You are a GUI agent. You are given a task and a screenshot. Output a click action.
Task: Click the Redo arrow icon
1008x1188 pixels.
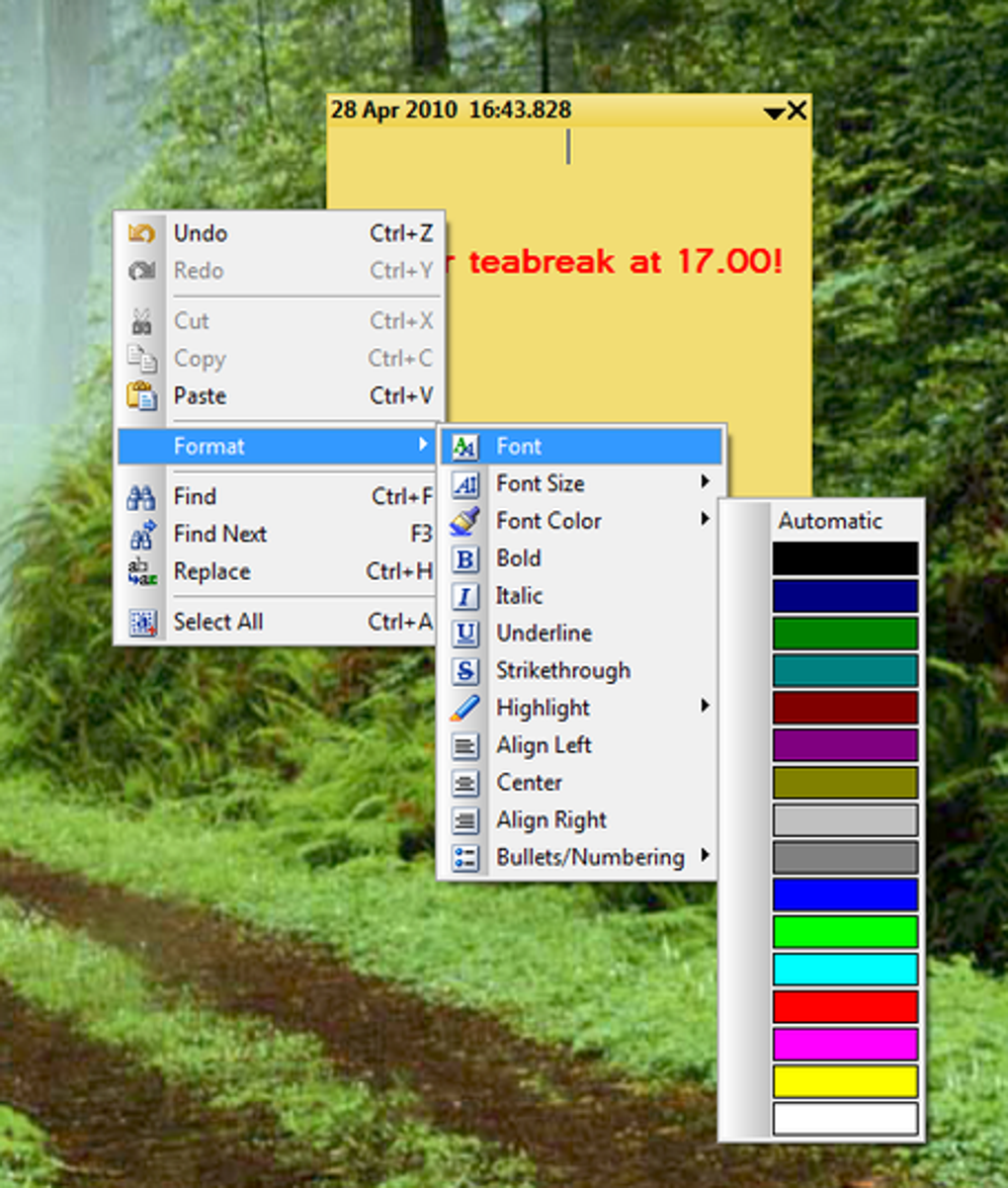[142, 271]
